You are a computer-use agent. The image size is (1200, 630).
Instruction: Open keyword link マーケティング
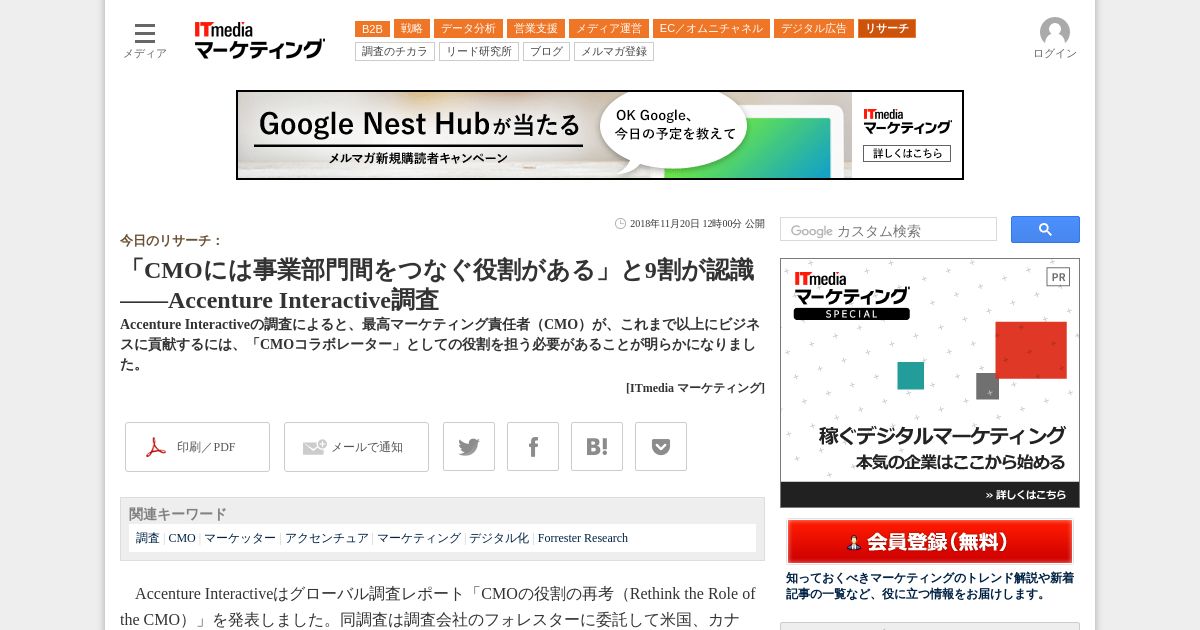click(419, 538)
